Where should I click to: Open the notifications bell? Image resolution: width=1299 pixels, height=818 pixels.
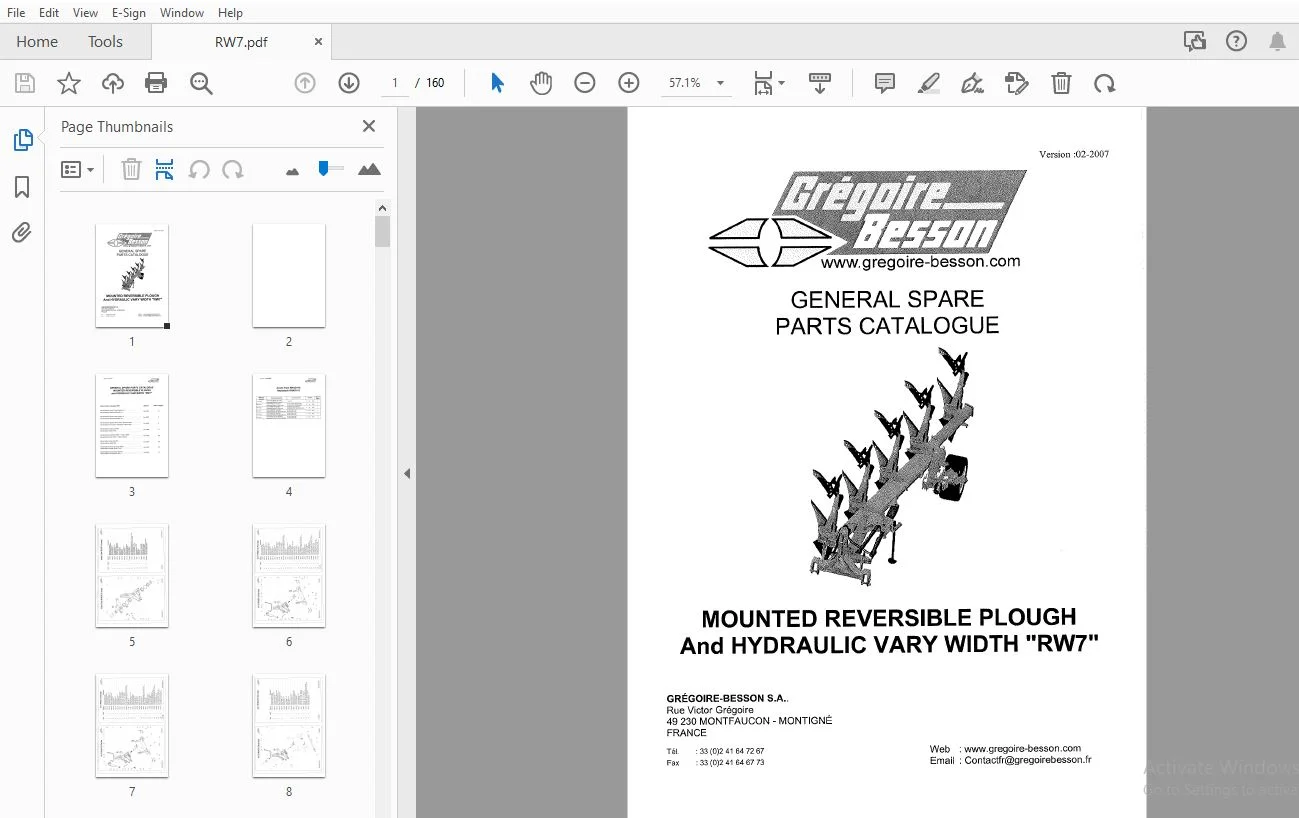[x=1278, y=41]
